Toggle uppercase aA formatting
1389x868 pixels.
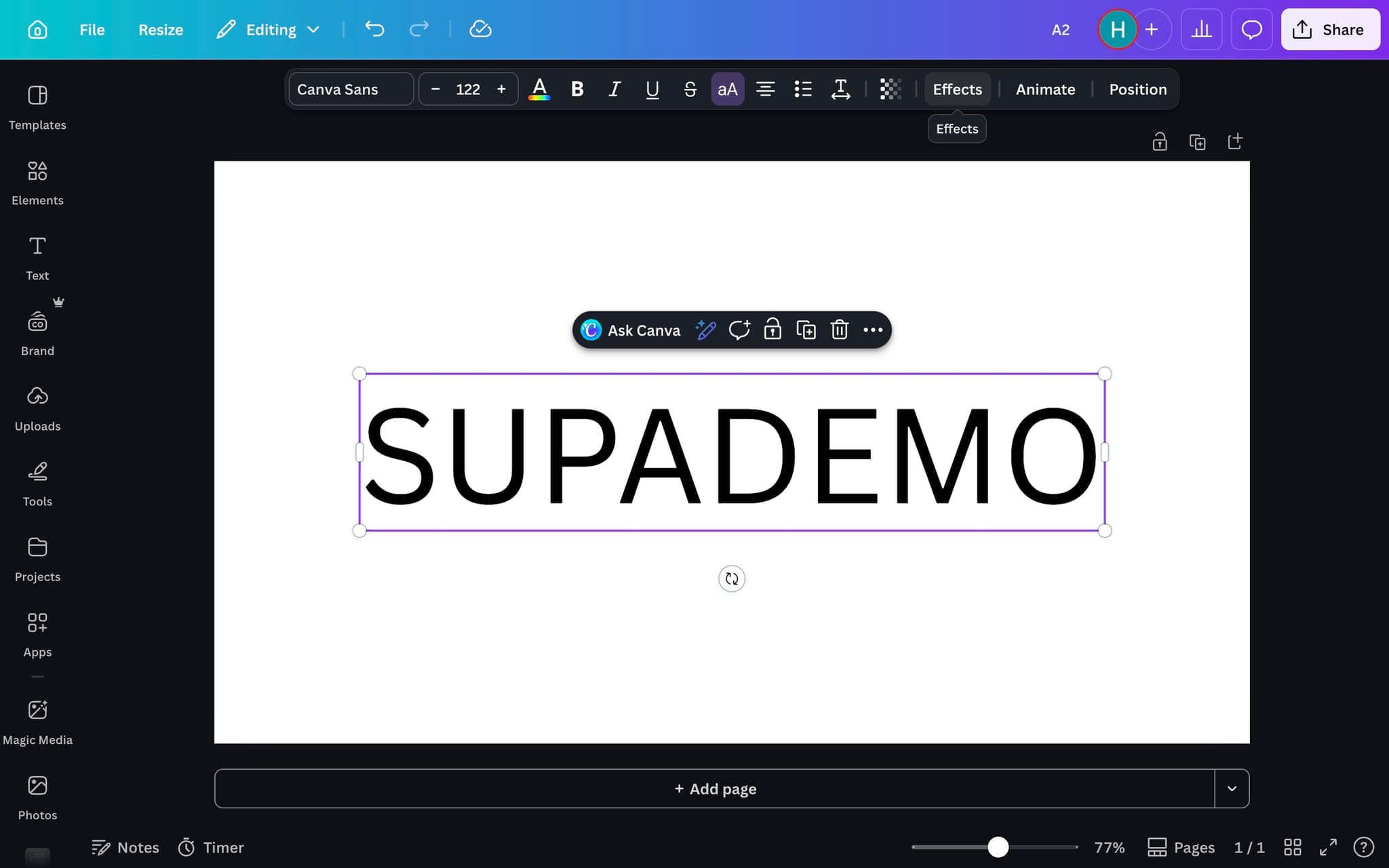727,89
